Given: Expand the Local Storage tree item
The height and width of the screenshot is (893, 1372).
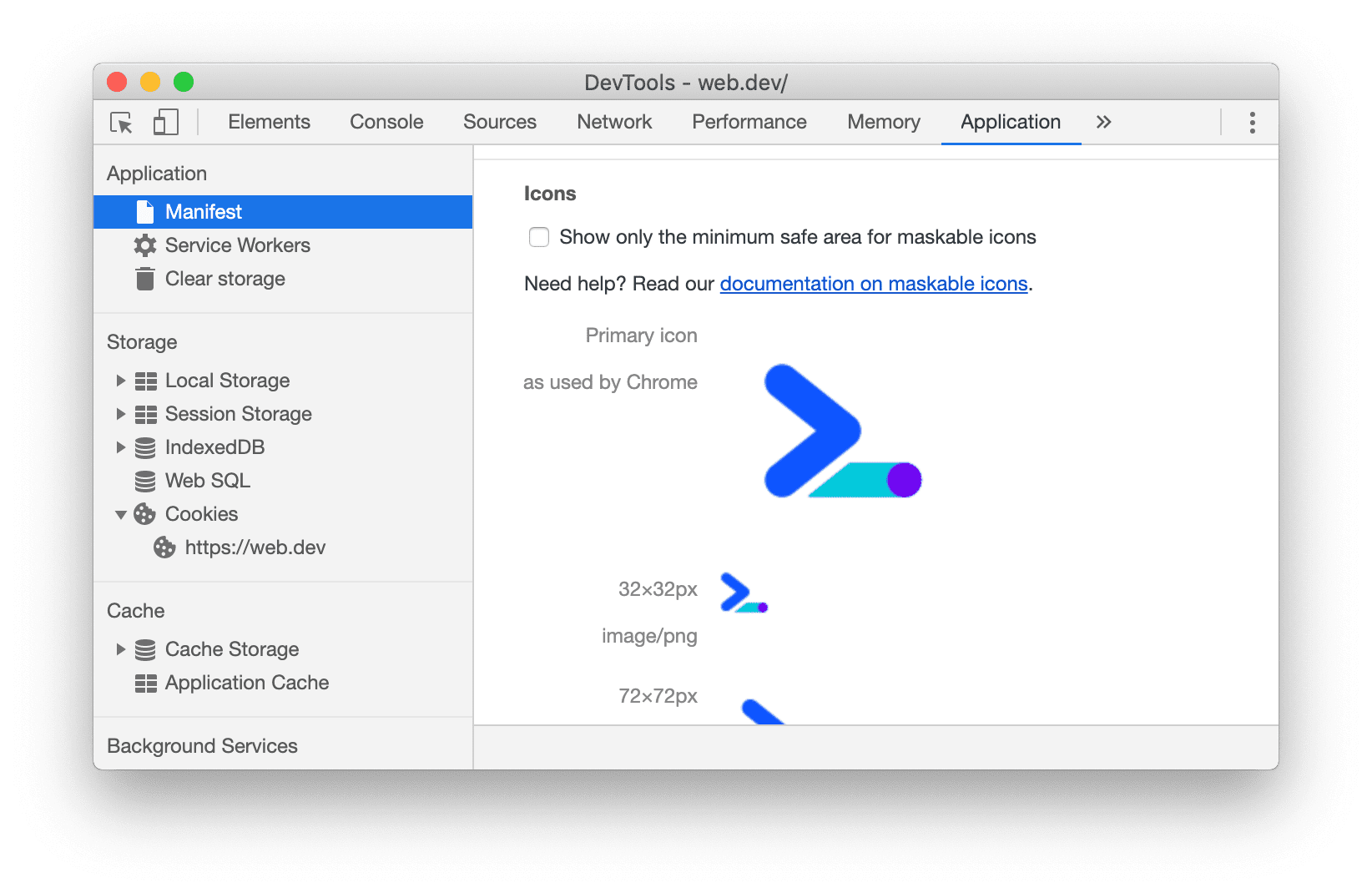Looking at the screenshot, I should click(120, 381).
